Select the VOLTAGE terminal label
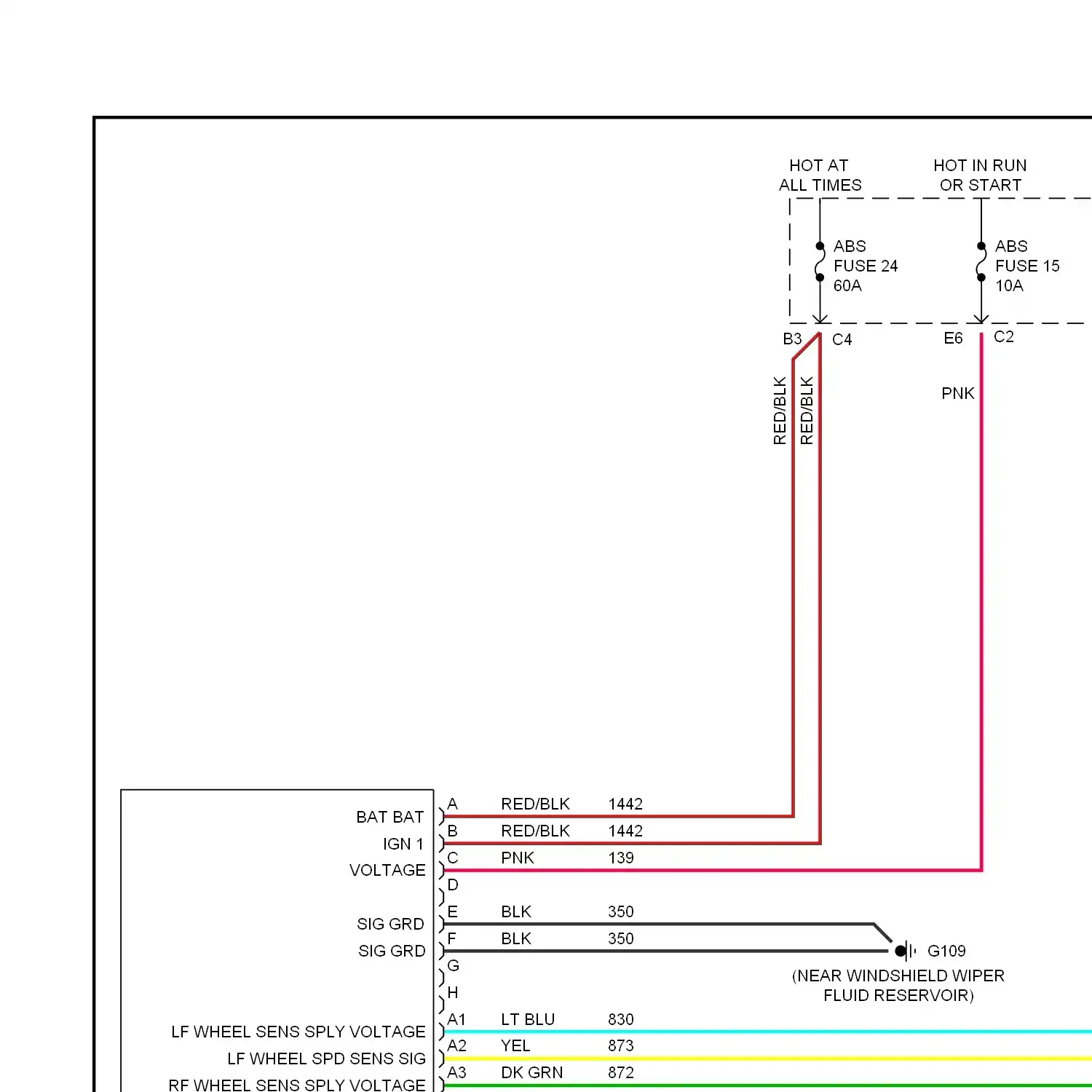1092x1092 pixels. 387,871
